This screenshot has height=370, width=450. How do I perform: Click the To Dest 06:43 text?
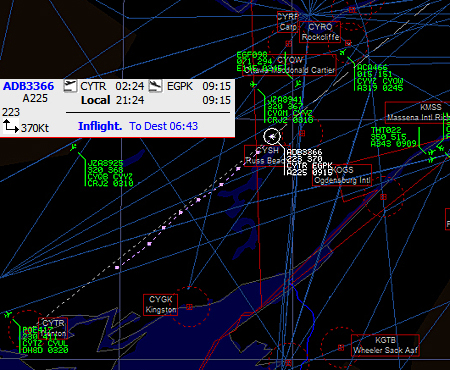click(x=163, y=126)
